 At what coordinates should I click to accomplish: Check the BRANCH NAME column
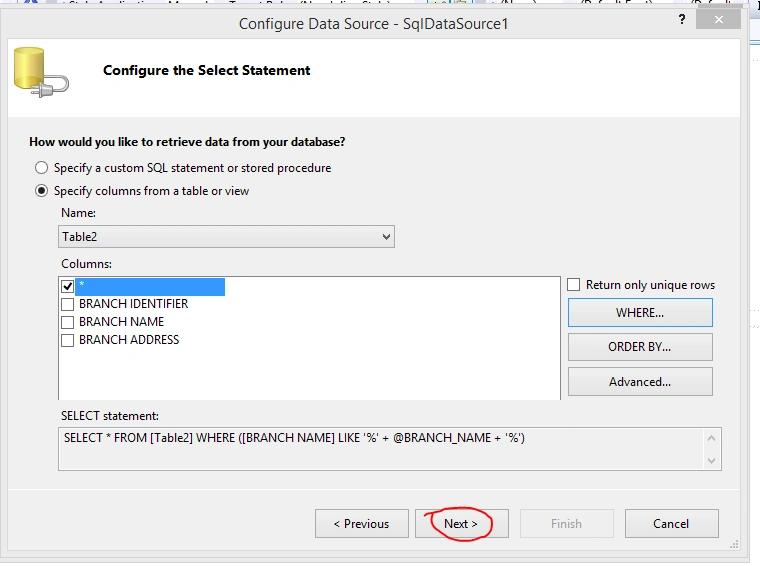coord(67,322)
